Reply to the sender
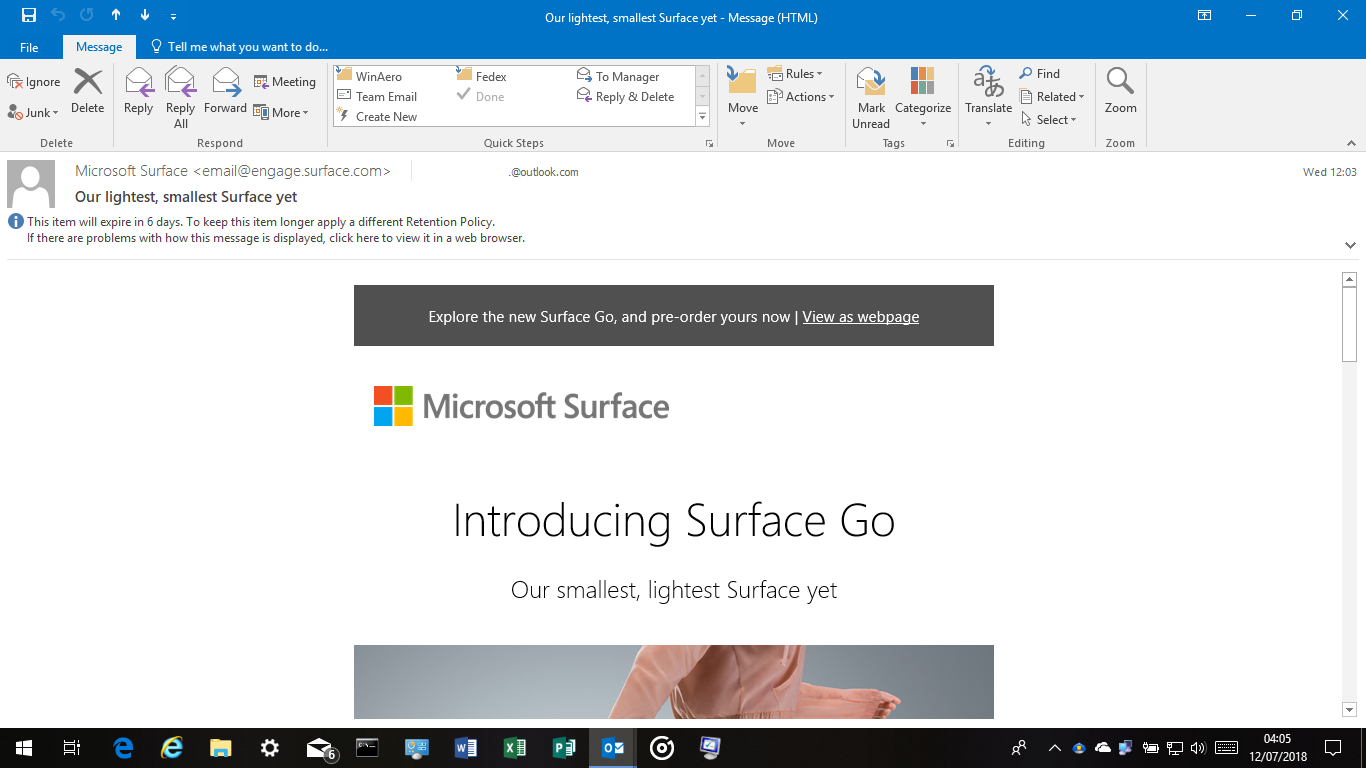The height and width of the screenshot is (768, 1366). [x=138, y=92]
